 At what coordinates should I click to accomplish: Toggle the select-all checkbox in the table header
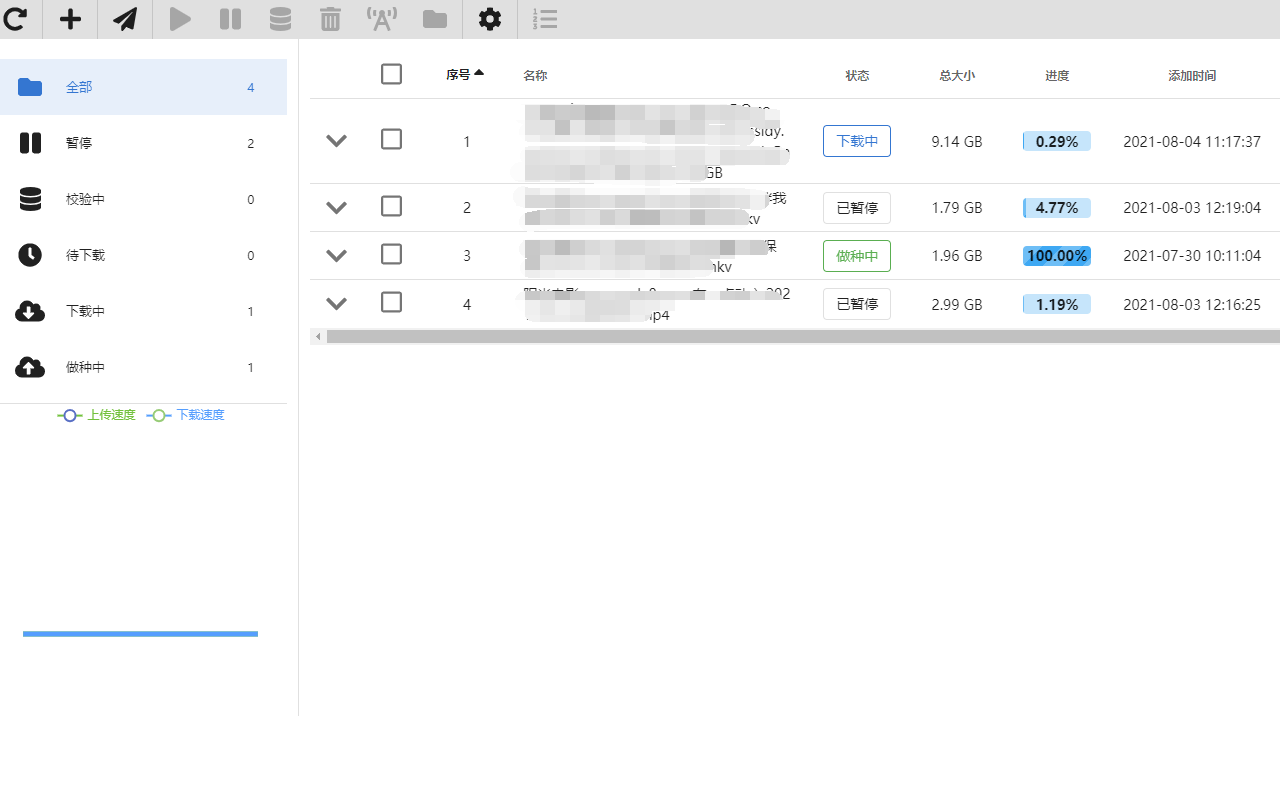coord(391,74)
